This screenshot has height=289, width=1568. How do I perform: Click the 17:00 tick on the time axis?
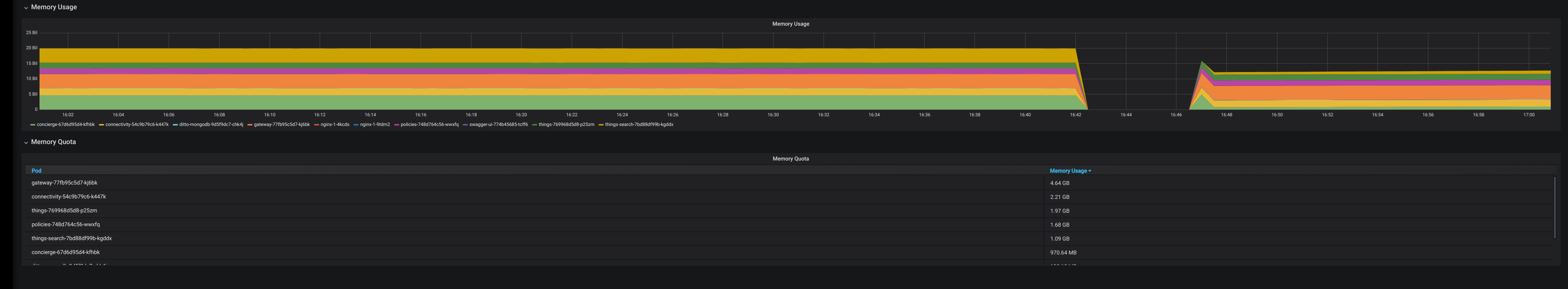1529,115
